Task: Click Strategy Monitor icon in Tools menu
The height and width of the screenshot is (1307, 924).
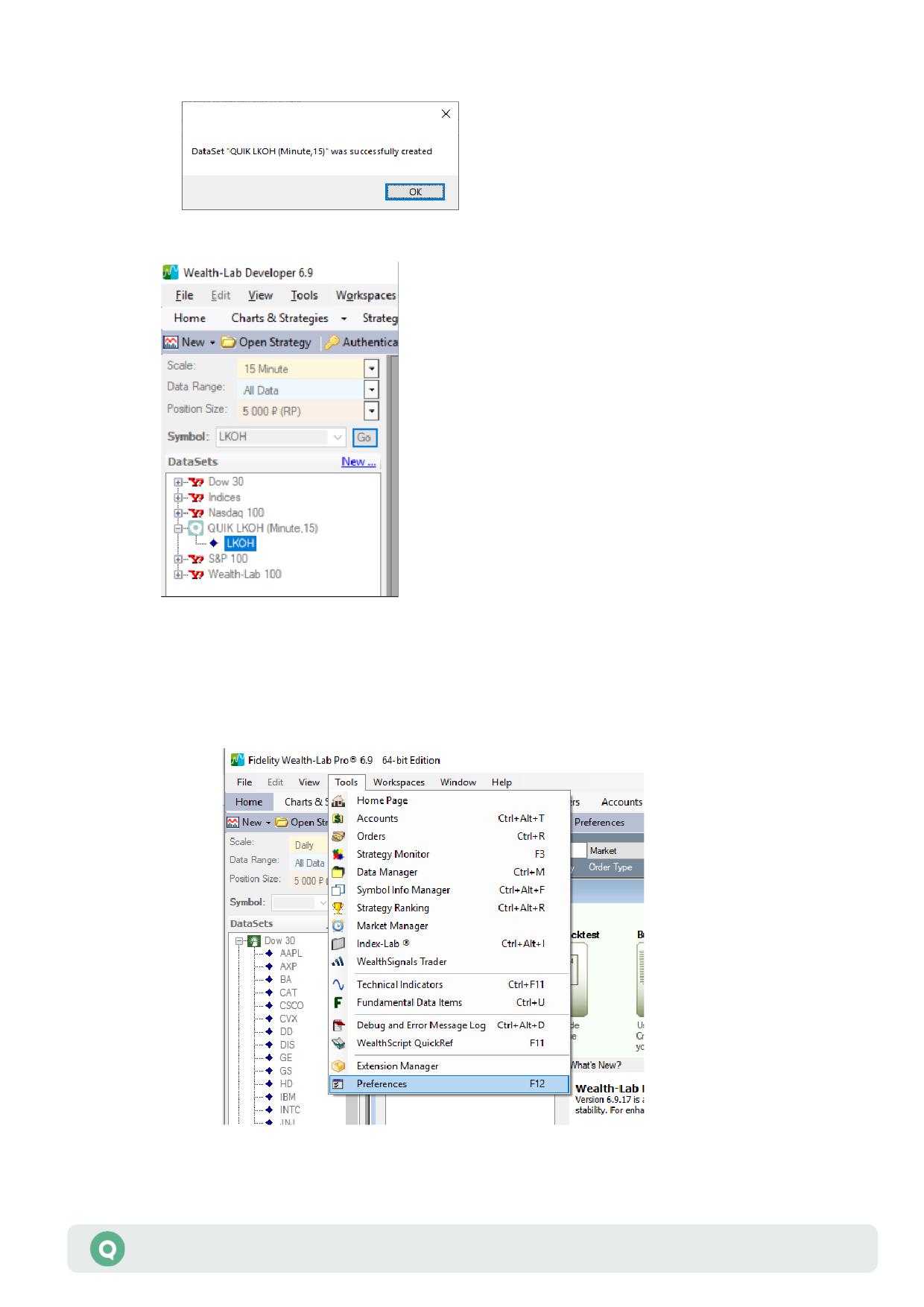Action: pos(338,855)
